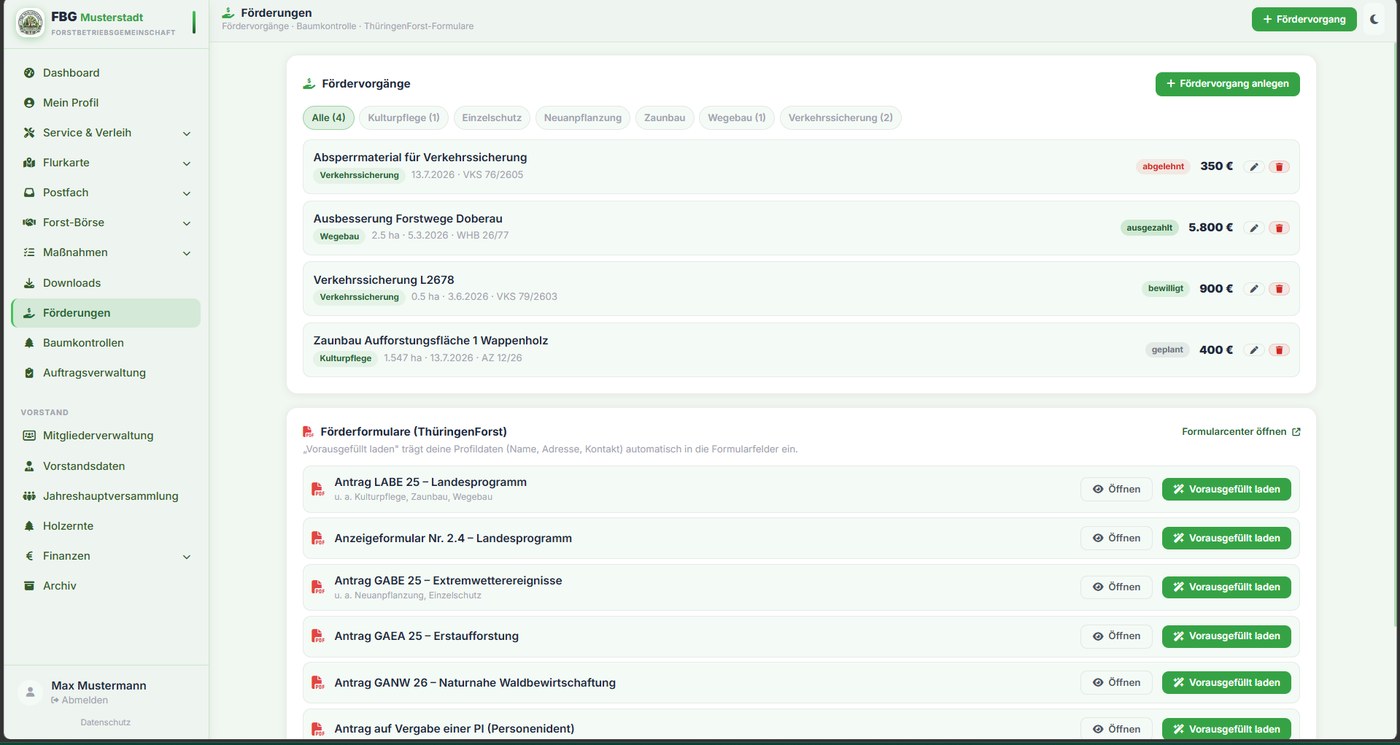The width and height of the screenshot is (1400, 745).
Task: Filter by Kulturpflege (1)
Action: (x=404, y=118)
